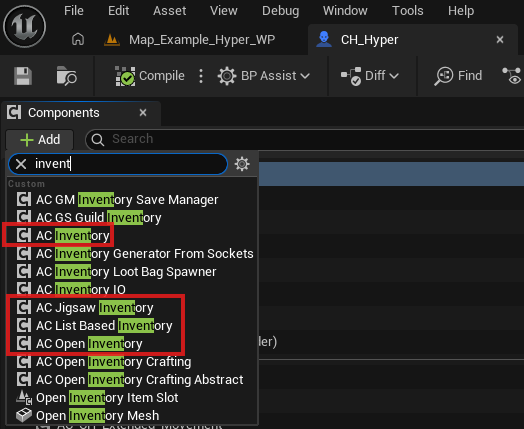Open the Window menu
Image resolution: width=524 pixels, height=429 pixels.
click(345, 11)
